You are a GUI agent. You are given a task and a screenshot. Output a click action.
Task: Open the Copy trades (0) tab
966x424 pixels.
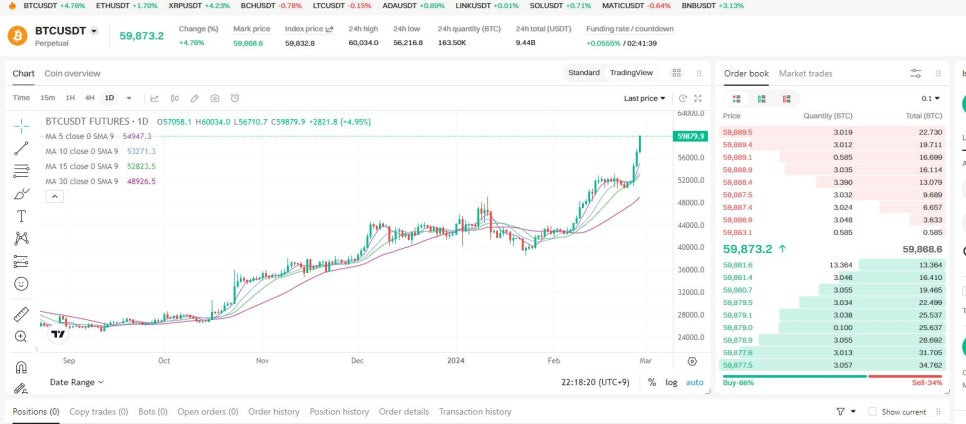tap(99, 412)
